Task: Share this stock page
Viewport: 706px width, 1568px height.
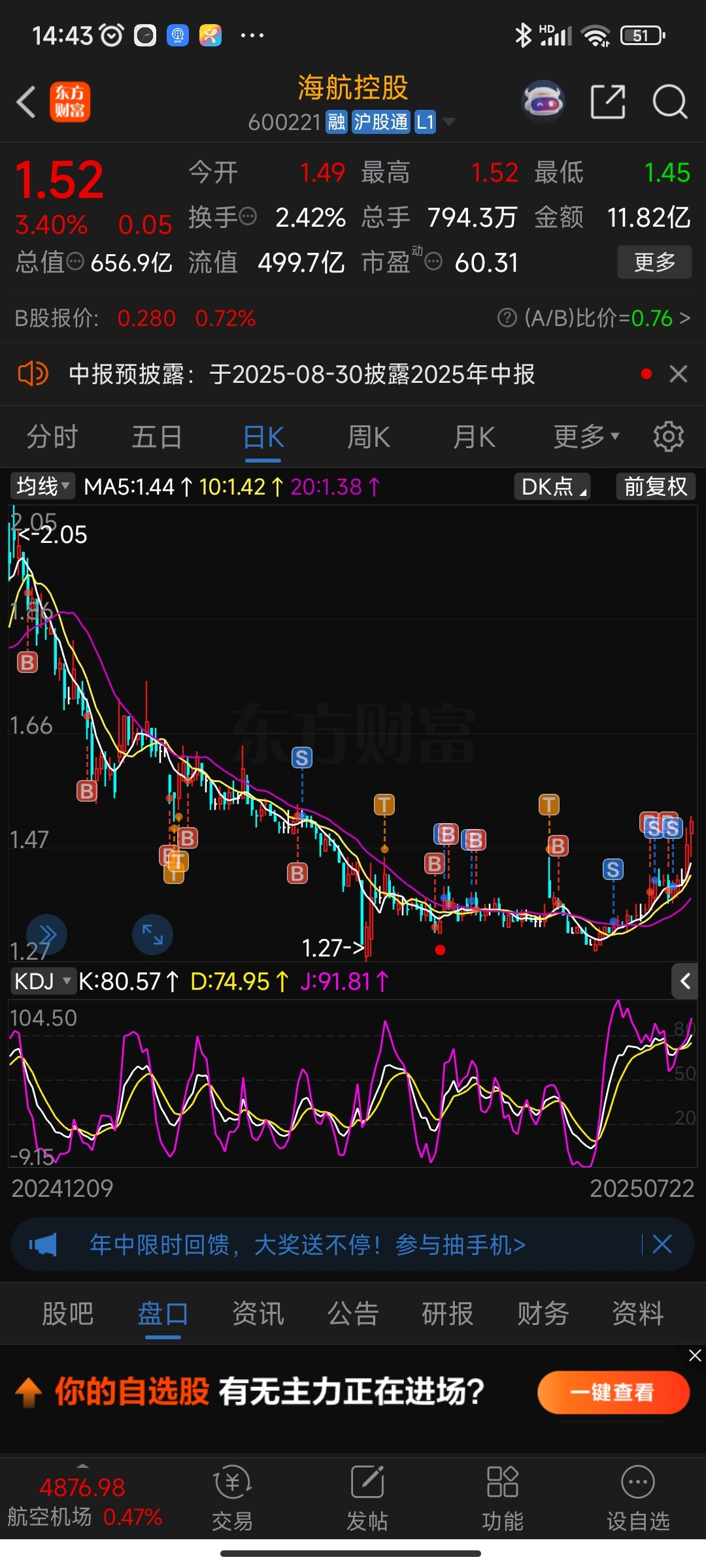Action: [x=608, y=102]
